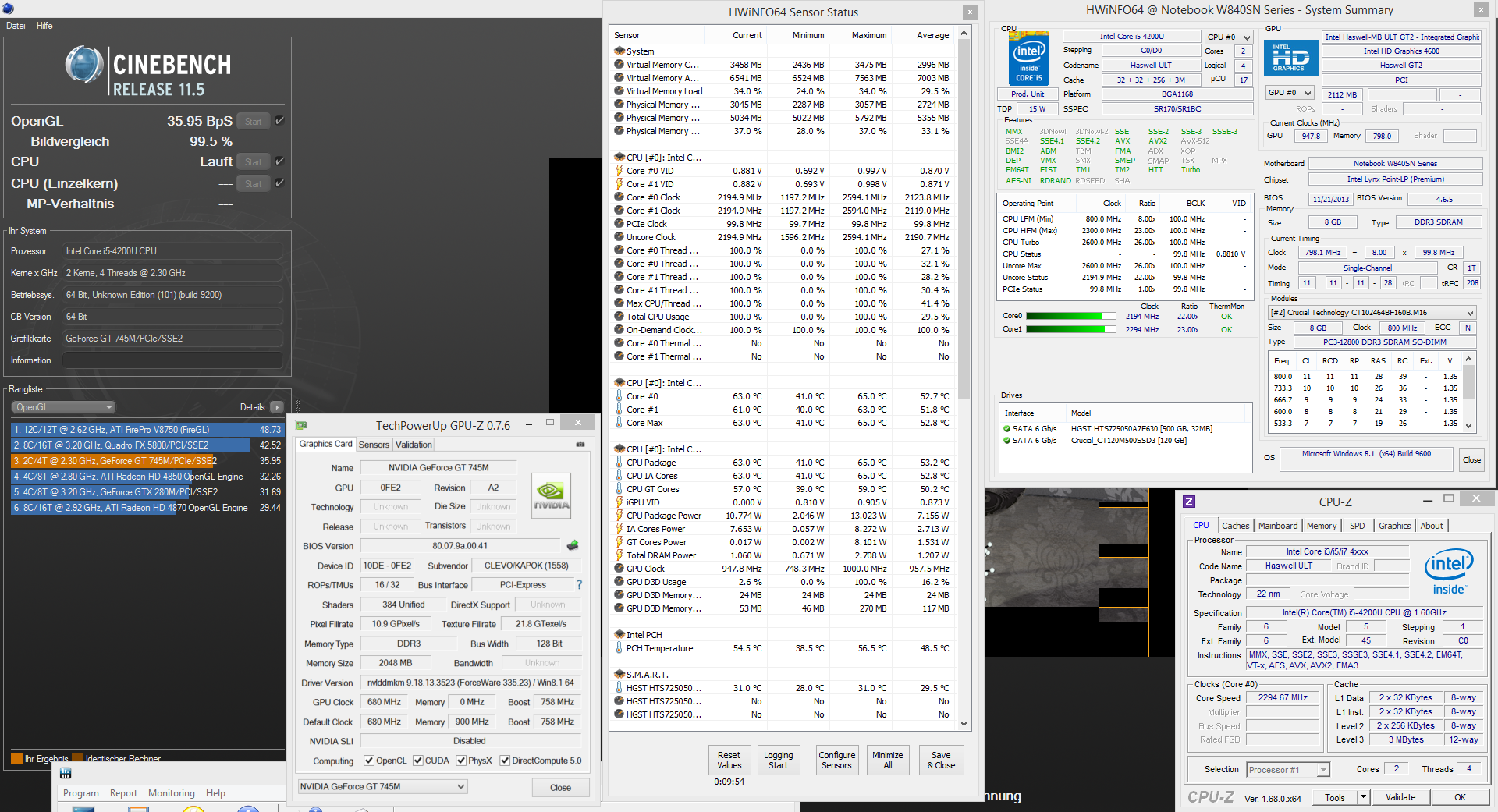Click the Information field in Cinebench
The width and height of the screenshot is (1498, 812).
(172, 360)
